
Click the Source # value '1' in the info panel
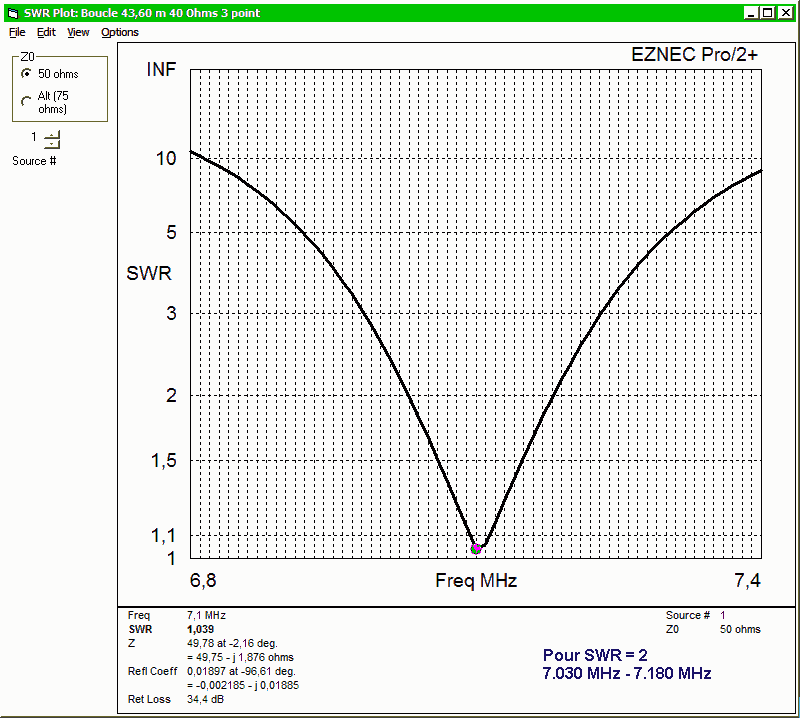click(x=722, y=615)
